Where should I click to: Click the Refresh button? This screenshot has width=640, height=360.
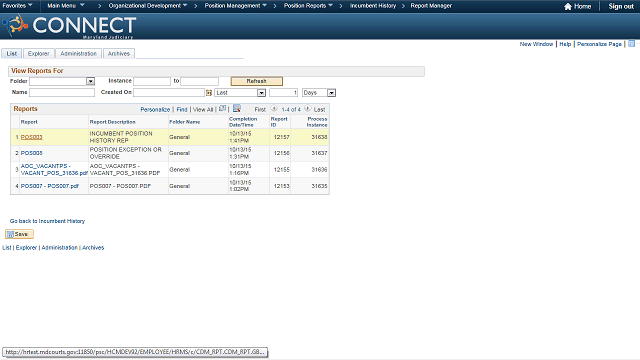256,81
